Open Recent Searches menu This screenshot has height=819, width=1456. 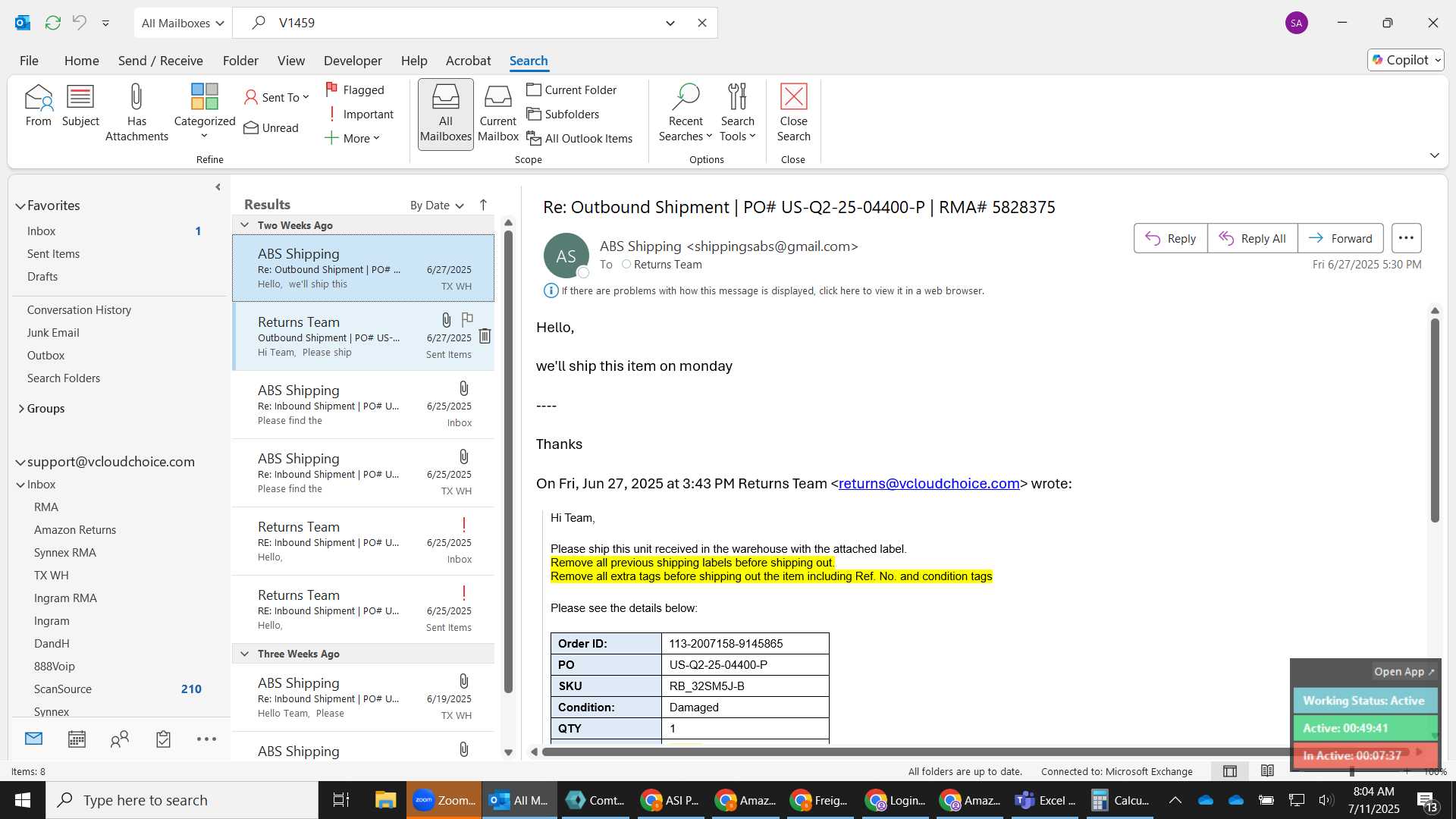[686, 112]
